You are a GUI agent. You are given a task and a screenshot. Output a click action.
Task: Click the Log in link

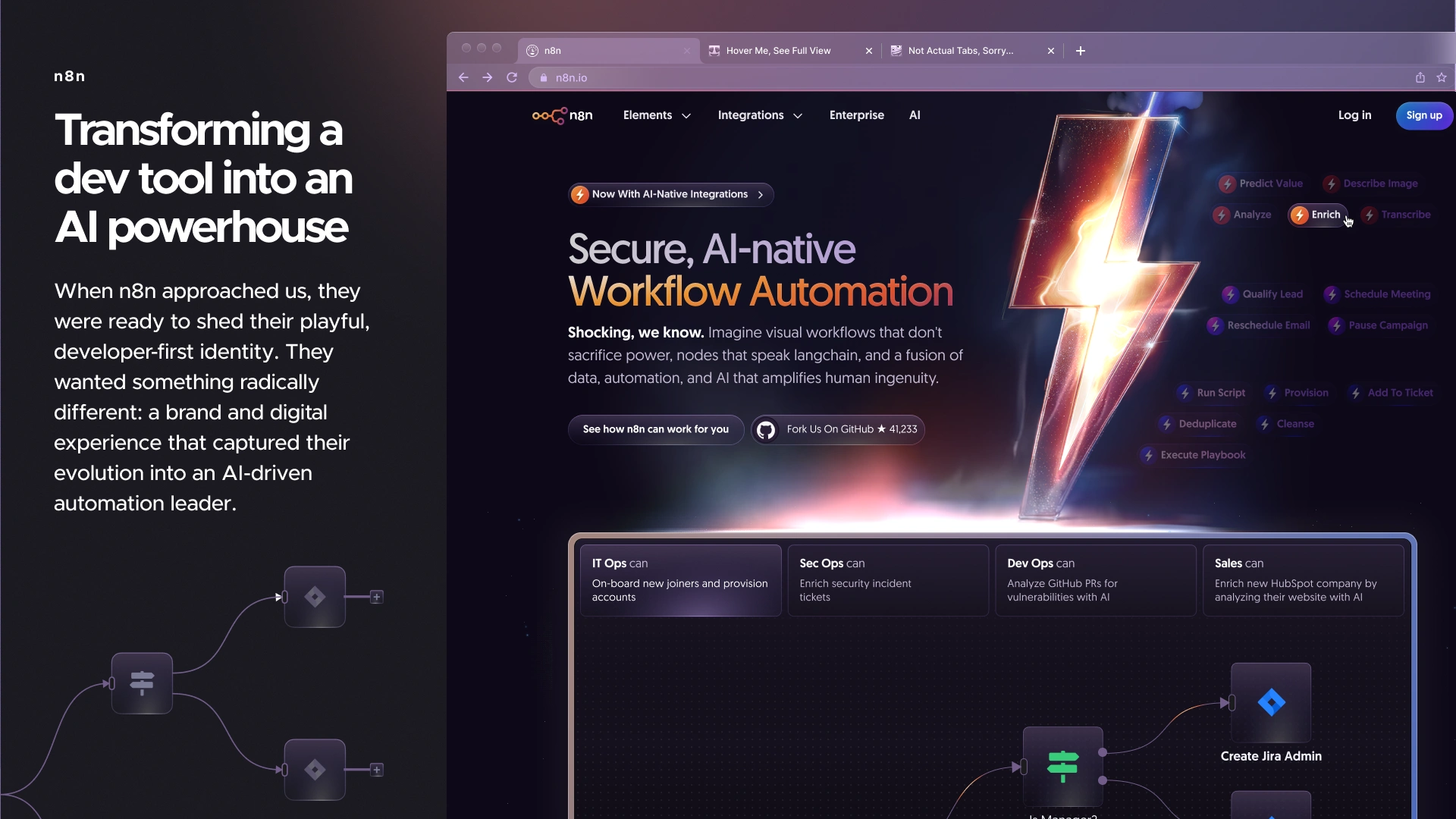point(1354,115)
